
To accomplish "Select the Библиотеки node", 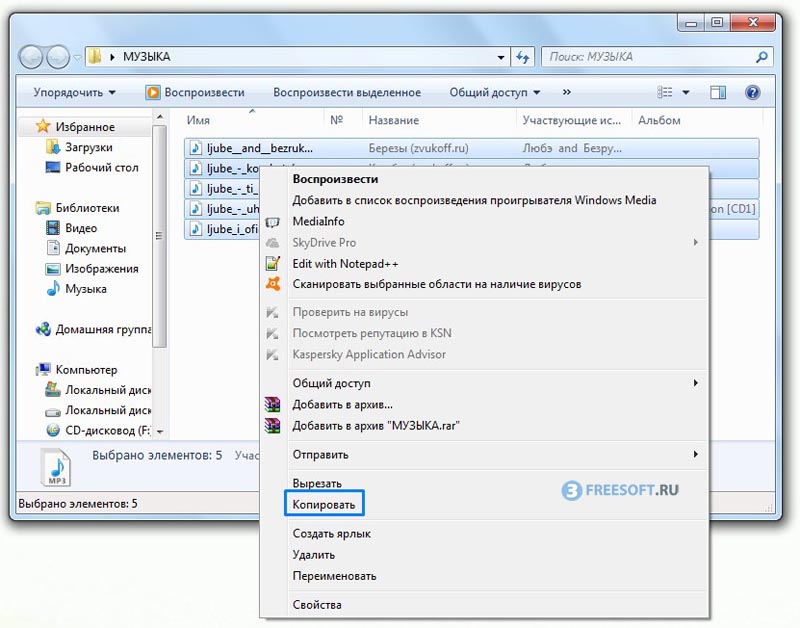I will (x=87, y=208).
